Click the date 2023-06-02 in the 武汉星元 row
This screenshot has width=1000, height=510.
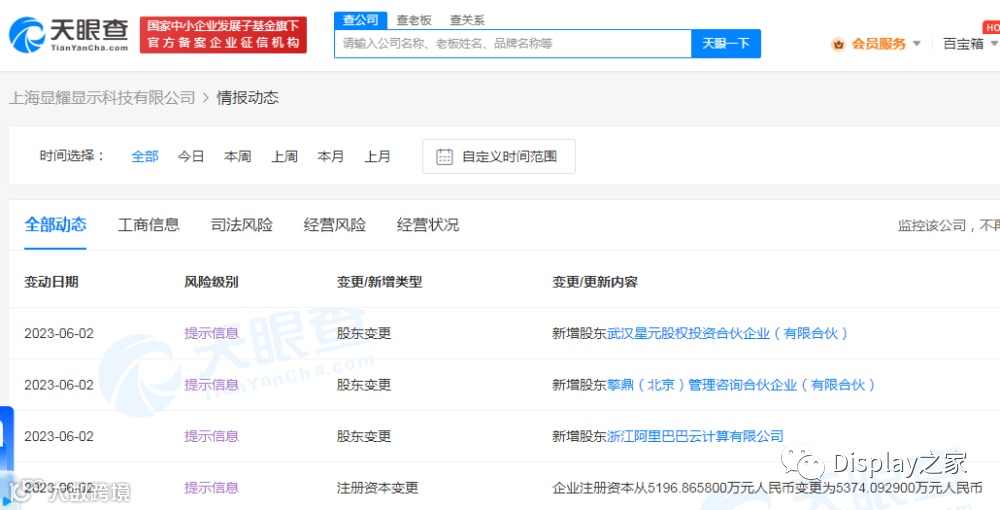point(59,333)
